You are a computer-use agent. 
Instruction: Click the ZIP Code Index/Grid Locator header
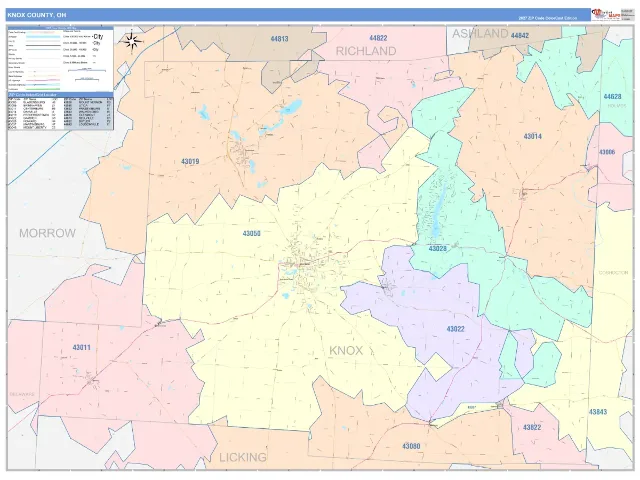(60, 94)
